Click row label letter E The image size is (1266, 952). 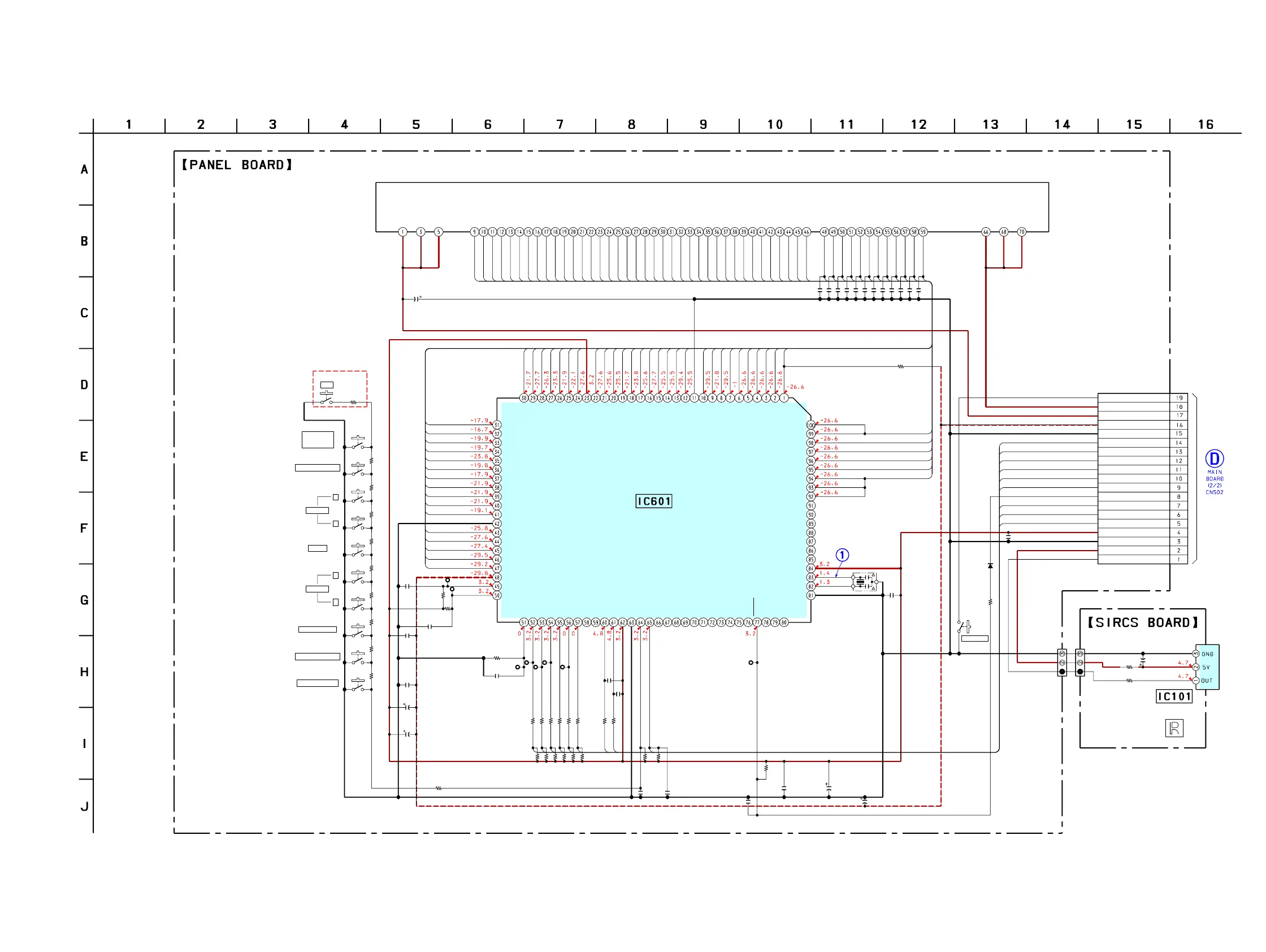pyautogui.click(x=84, y=457)
